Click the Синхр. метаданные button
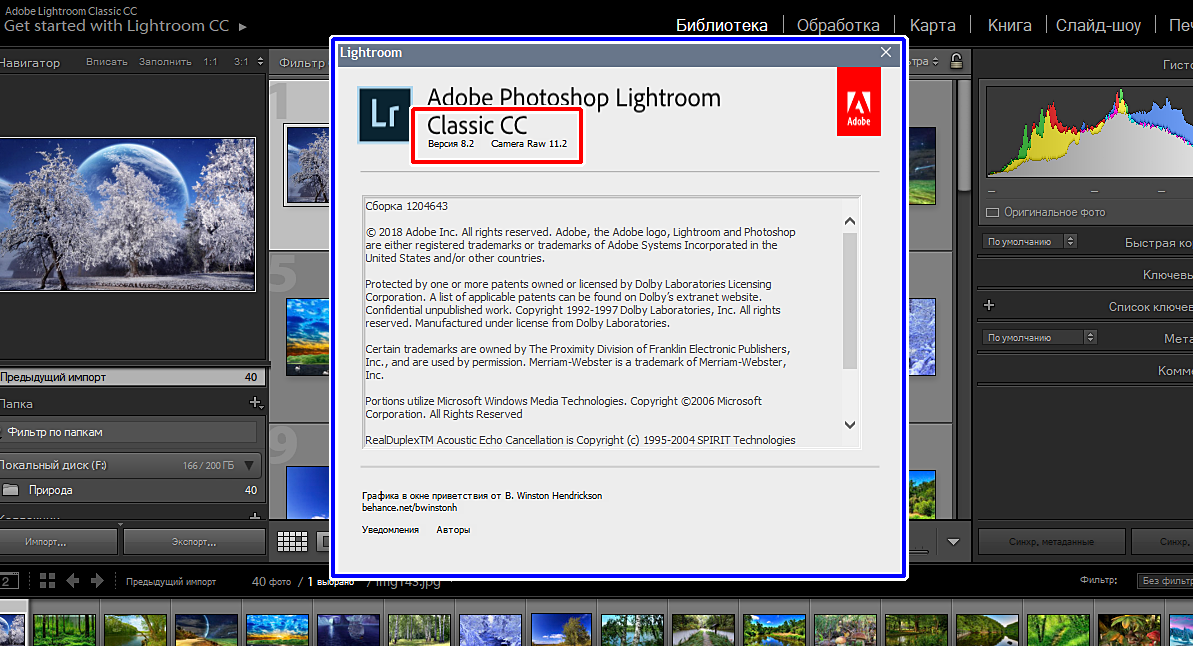Viewport: 1193px width, 646px height. coord(1051,542)
